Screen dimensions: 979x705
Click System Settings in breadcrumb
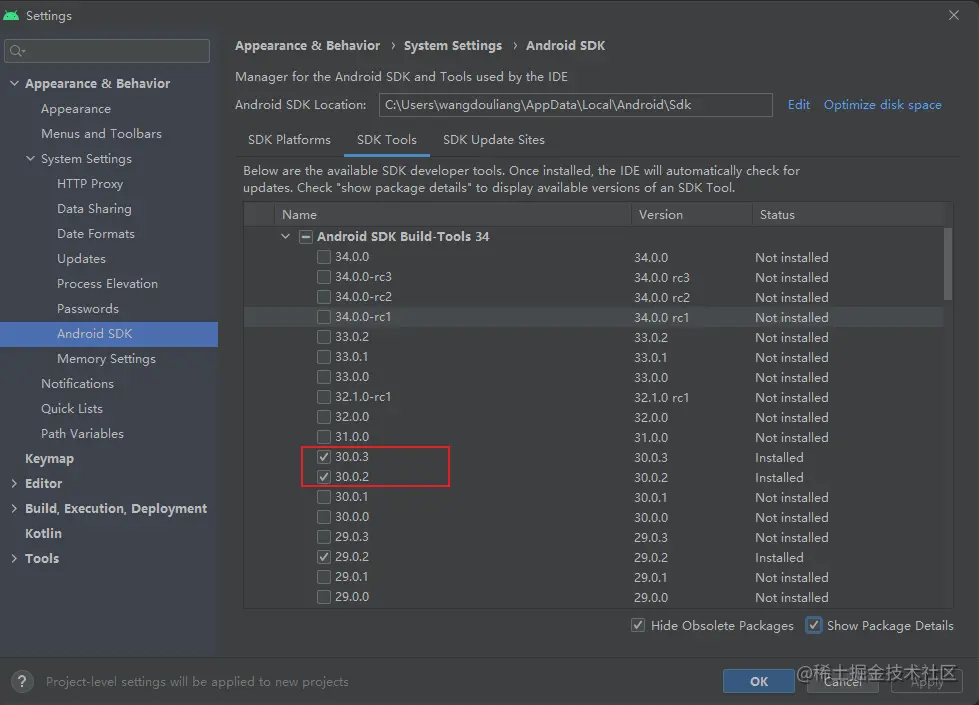[x=453, y=46]
